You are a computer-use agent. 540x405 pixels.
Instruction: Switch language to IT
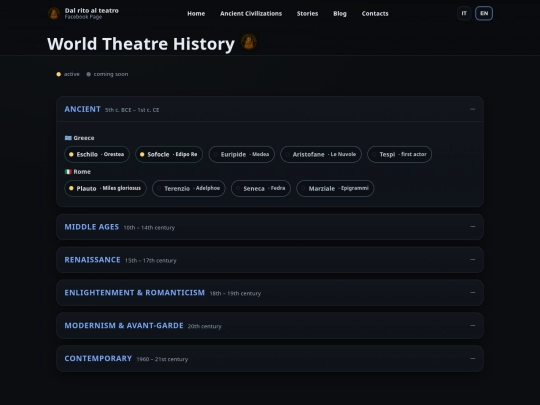click(464, 13)
